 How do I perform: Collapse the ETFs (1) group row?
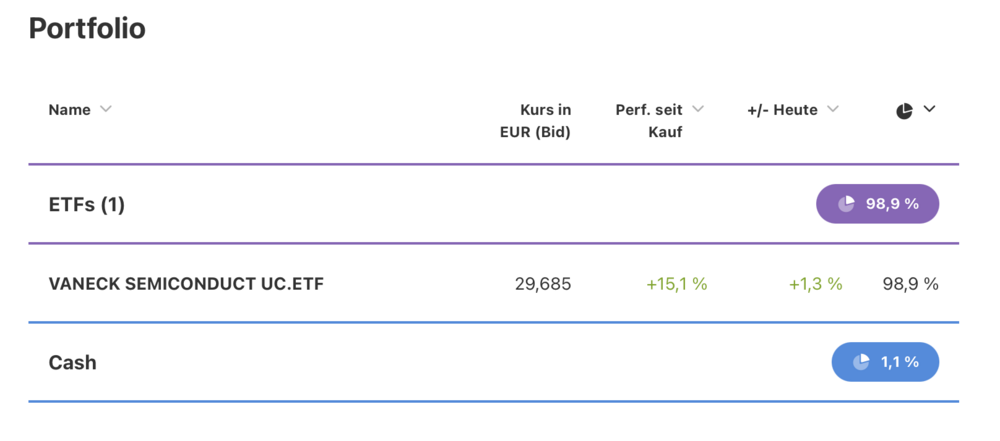[x=87, y=205]
